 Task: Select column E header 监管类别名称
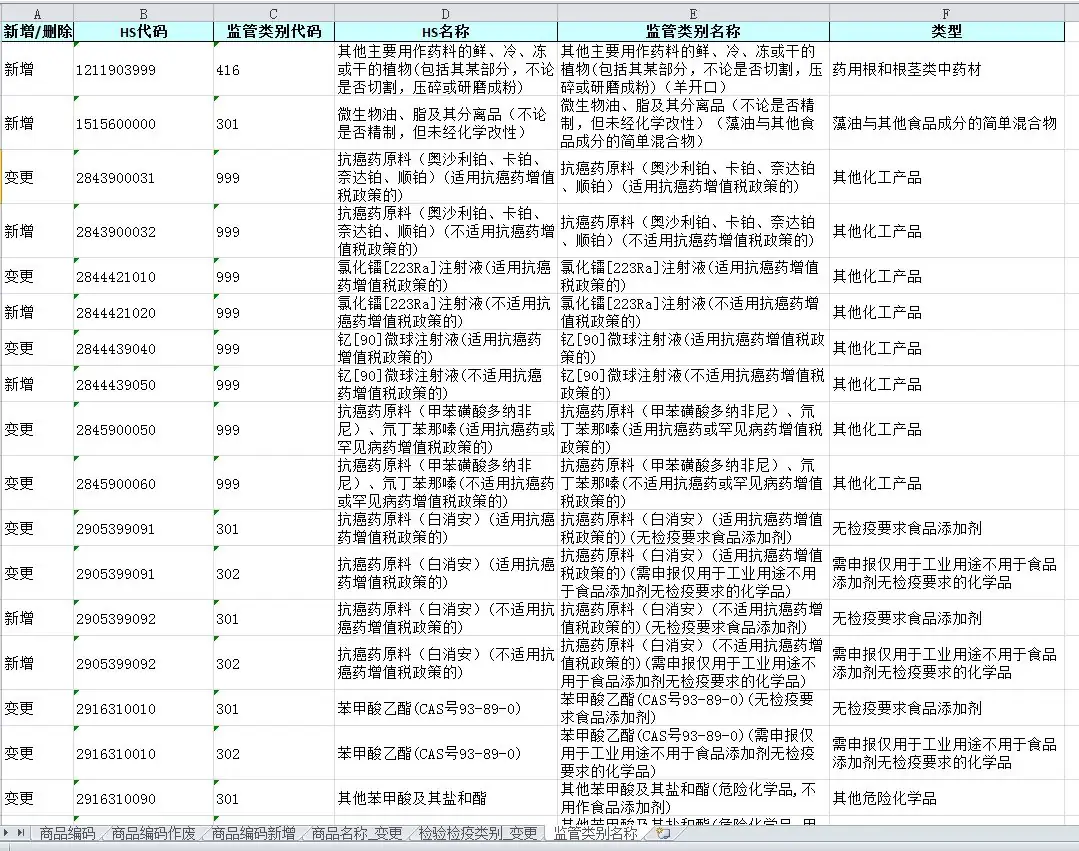coord(692,30)
